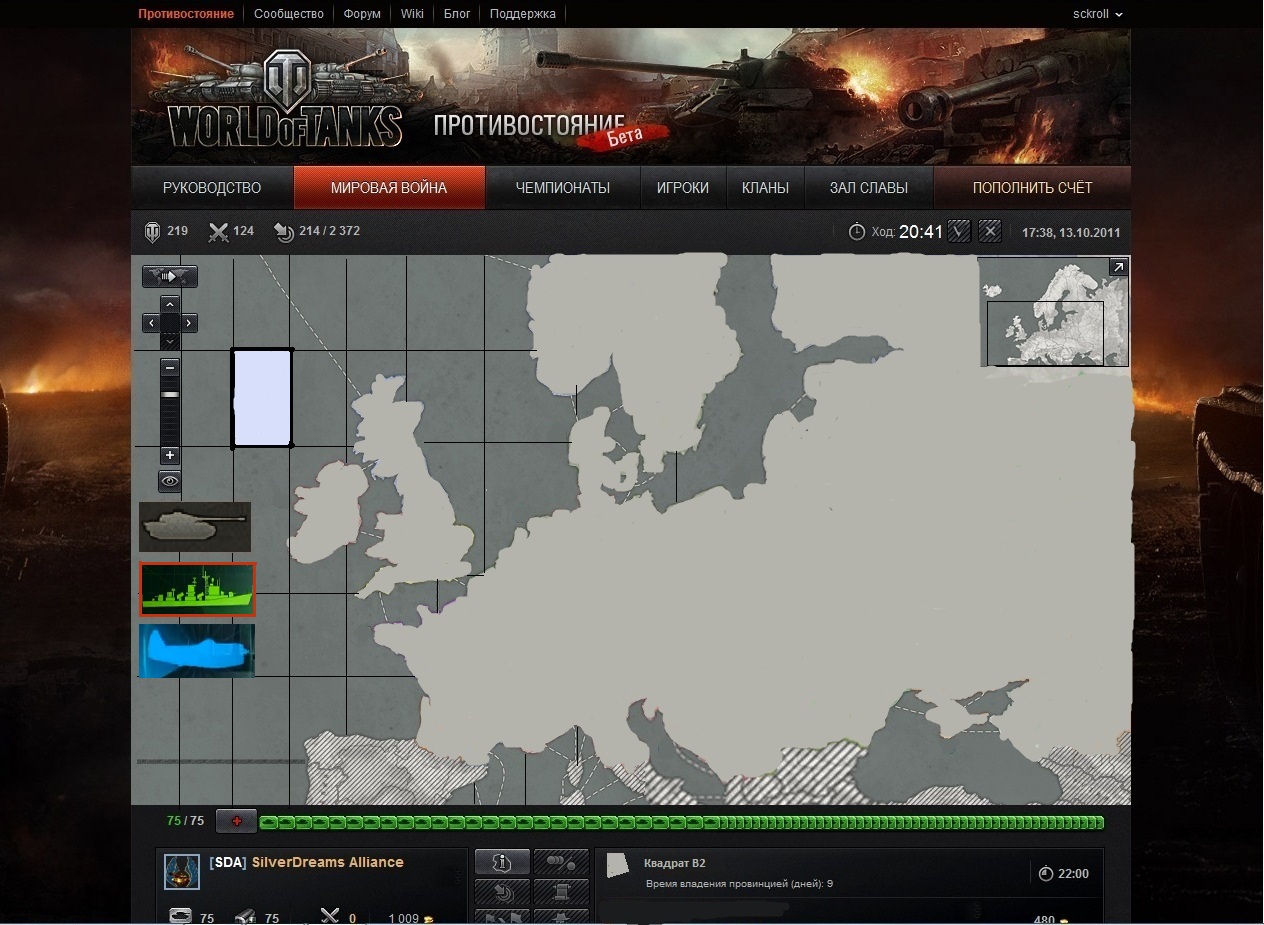Select the highlighted white map square

coord(262,397)
